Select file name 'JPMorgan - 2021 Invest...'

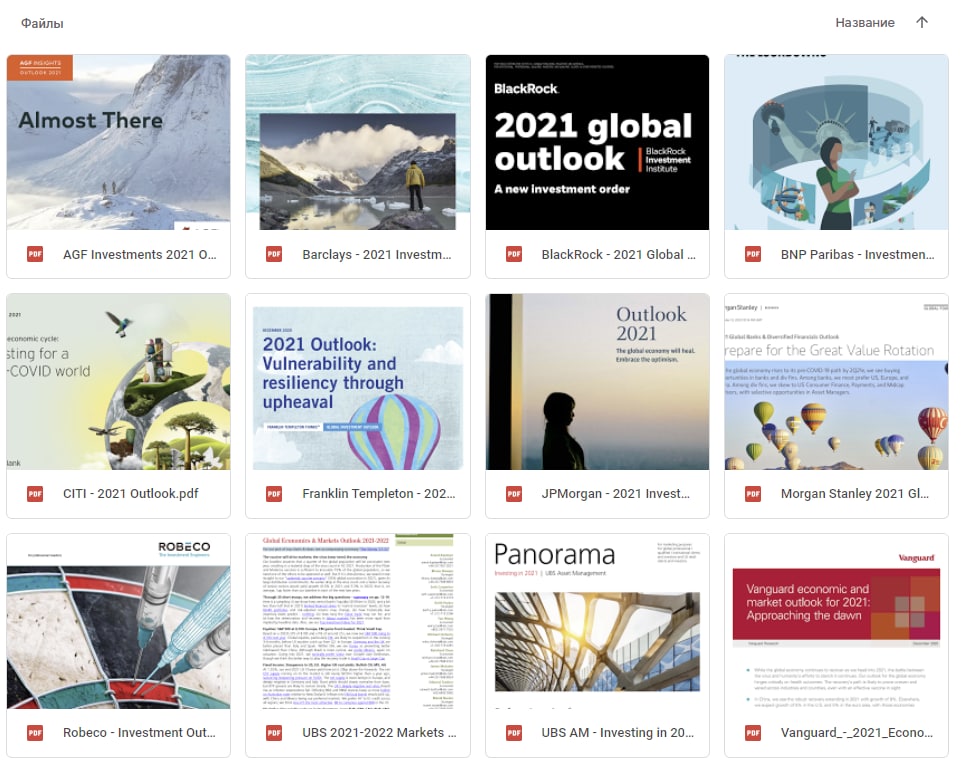click(x=616, y=494)
